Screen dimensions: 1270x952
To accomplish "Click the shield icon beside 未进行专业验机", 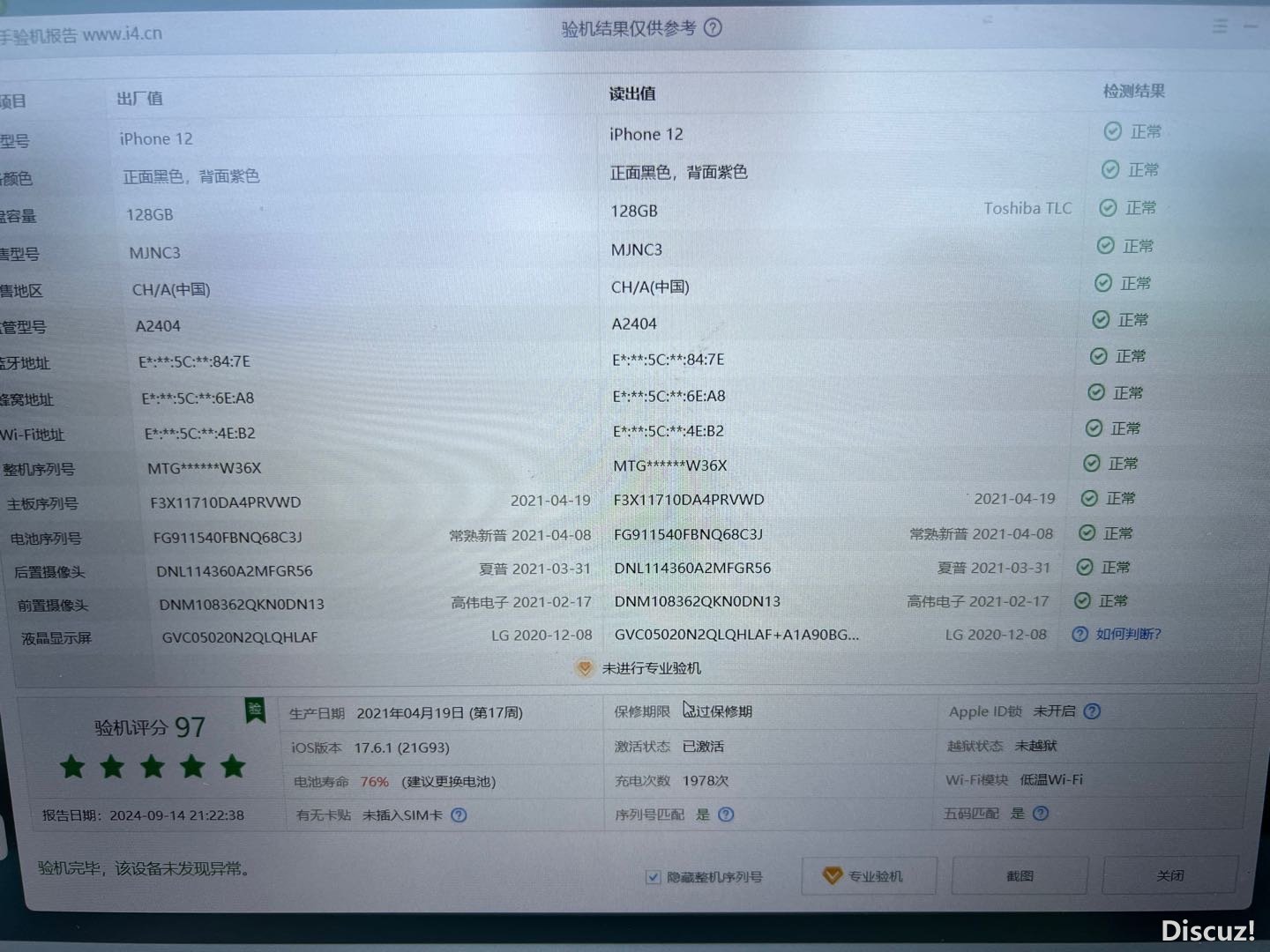I will (x=584, y=668).
